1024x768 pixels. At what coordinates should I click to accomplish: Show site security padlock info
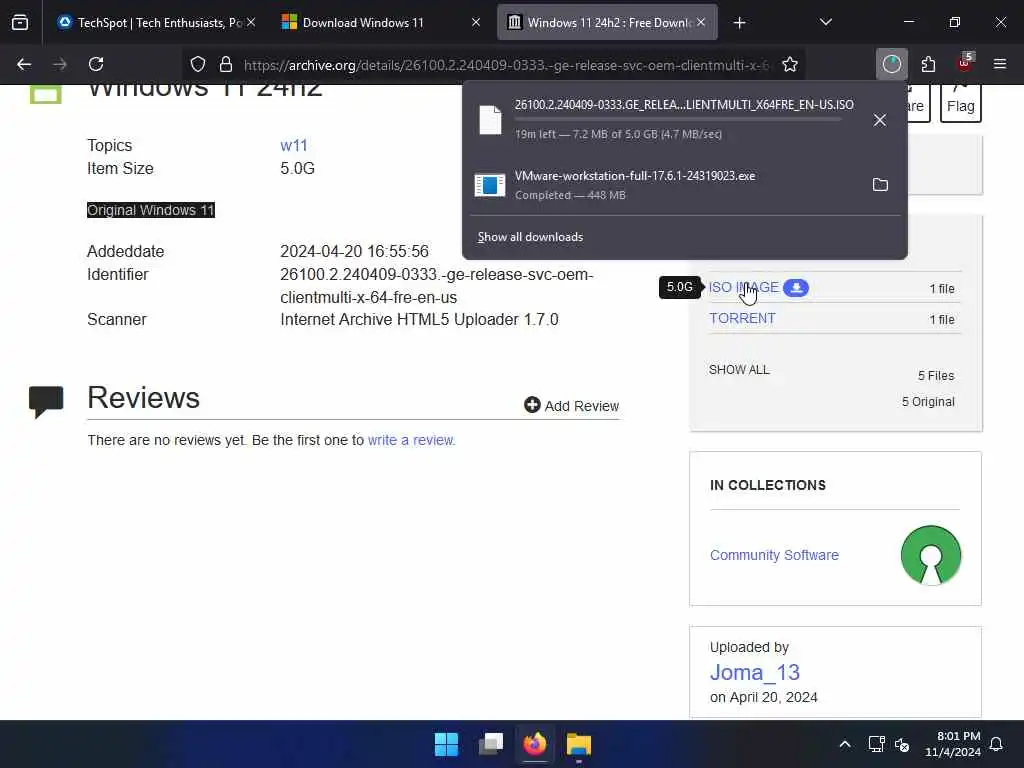[226, 64]
